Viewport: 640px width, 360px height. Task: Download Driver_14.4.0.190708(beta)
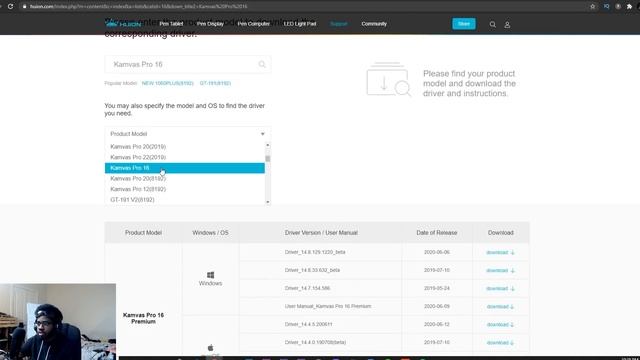(x=500, y=342)
